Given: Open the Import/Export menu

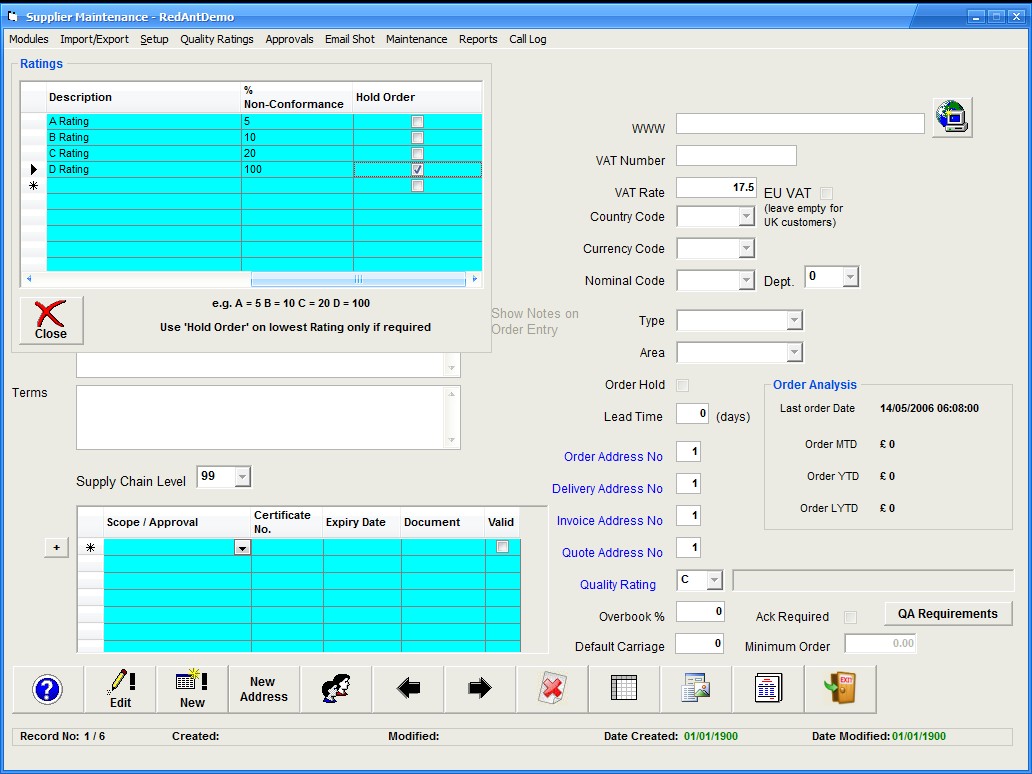Looking at the screenshot, I should pyautogui.click(x=94, y=39).
